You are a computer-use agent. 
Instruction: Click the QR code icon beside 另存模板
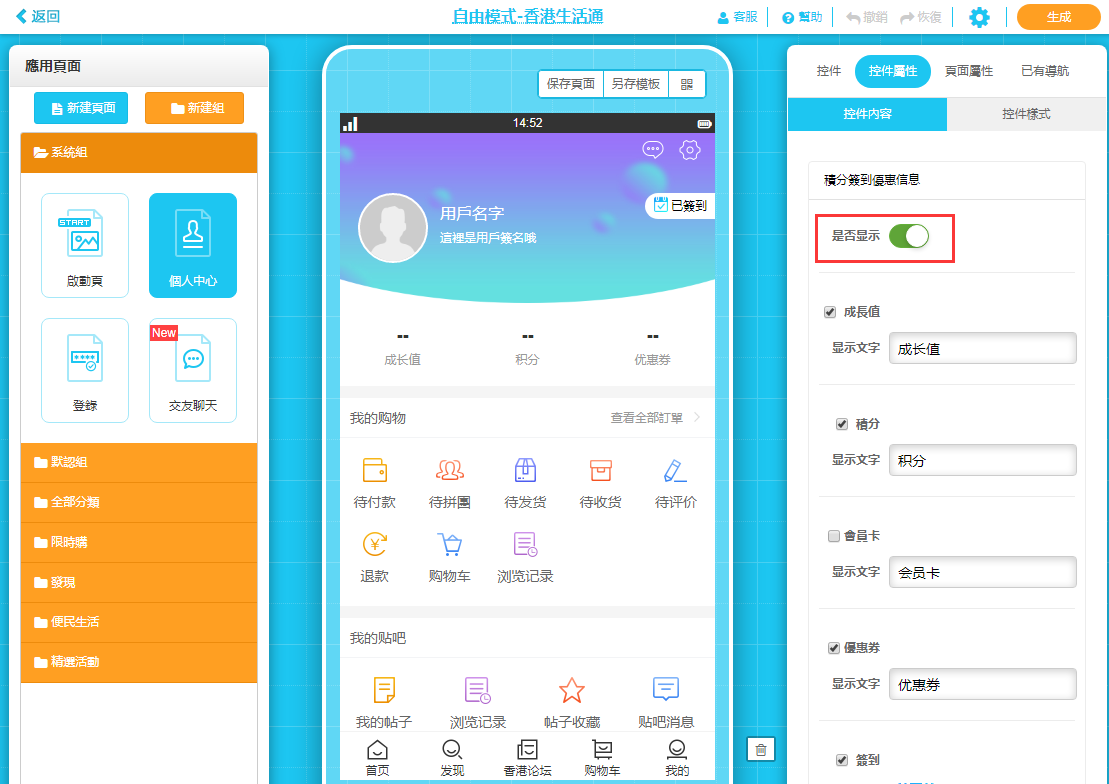[x=687, y=84]
